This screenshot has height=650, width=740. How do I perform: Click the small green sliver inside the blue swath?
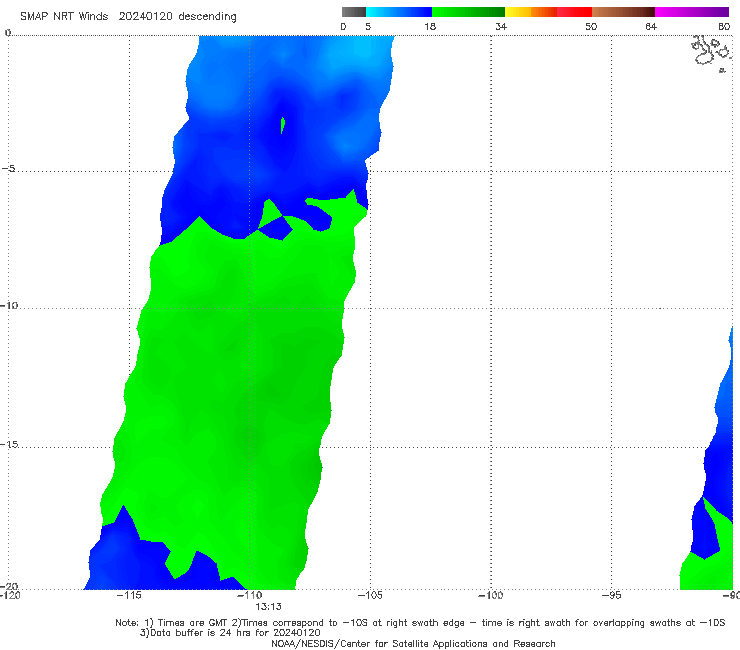(283, 126)
